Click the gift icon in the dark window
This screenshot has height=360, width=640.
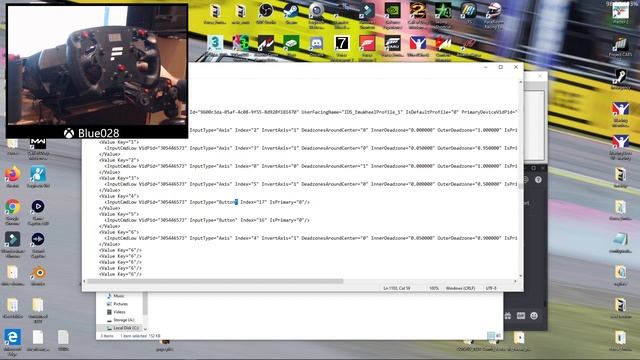[508, 316]
